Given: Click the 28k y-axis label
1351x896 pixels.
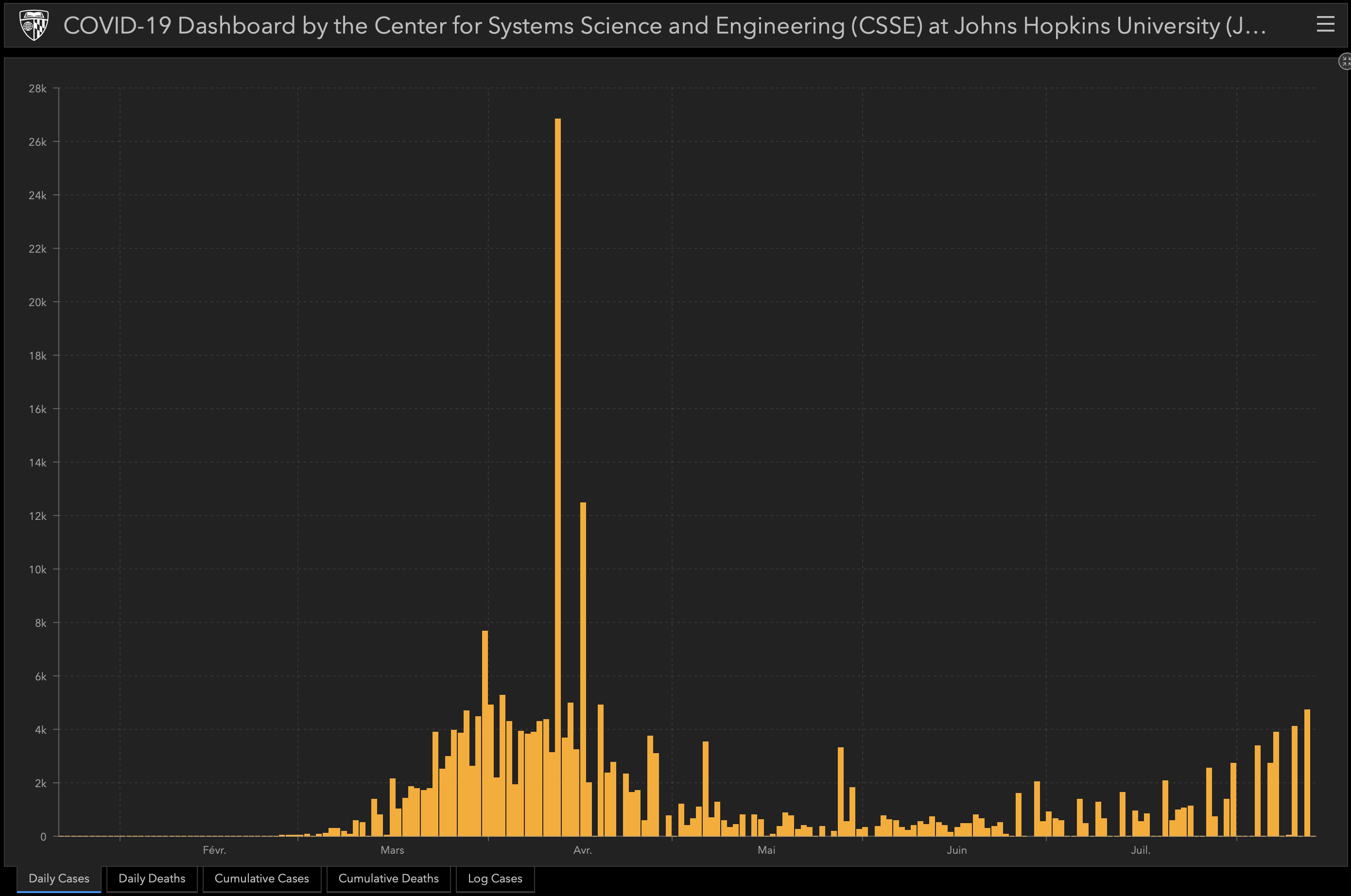Looking at the screenshot, I should (38, 88).
